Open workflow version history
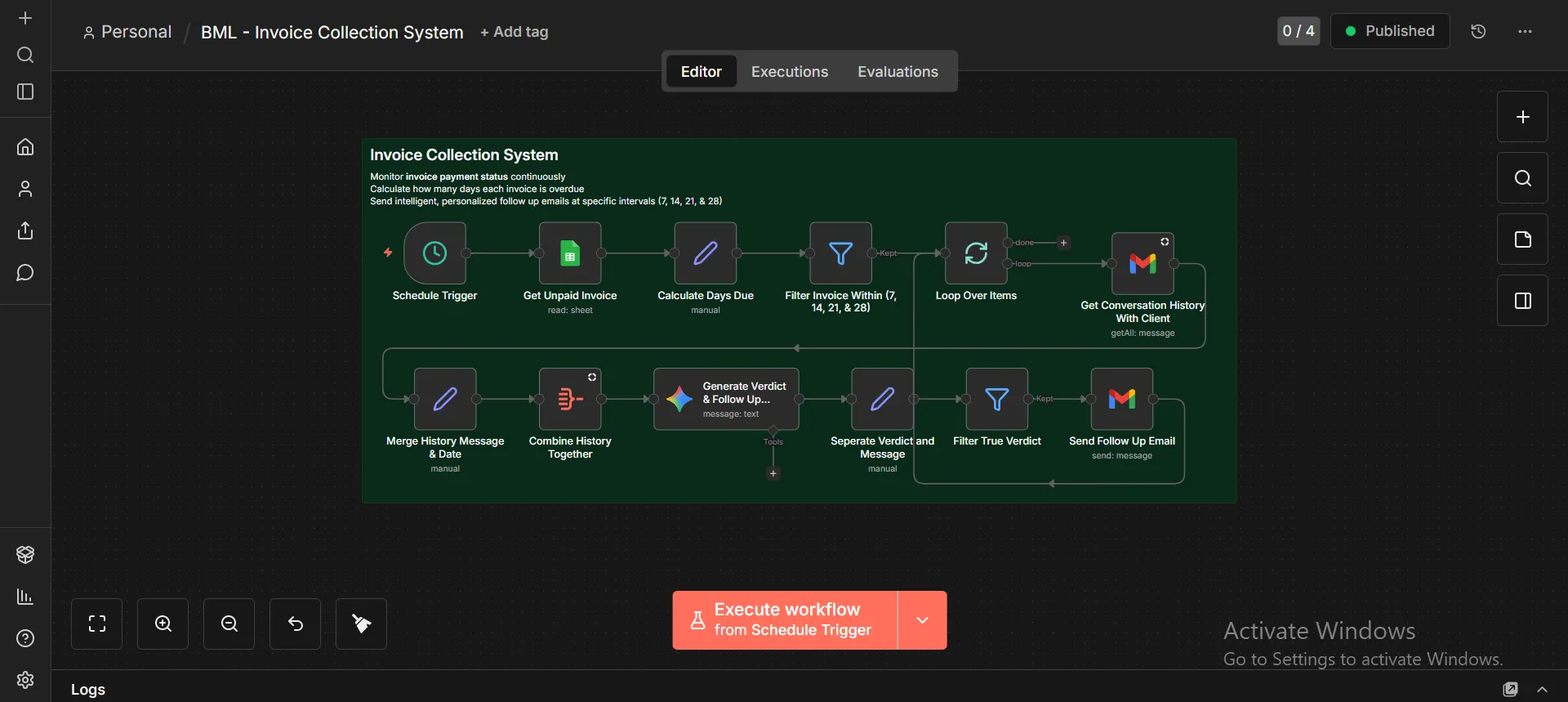This screenshot has height=702, width=1568. point(1478,31)
